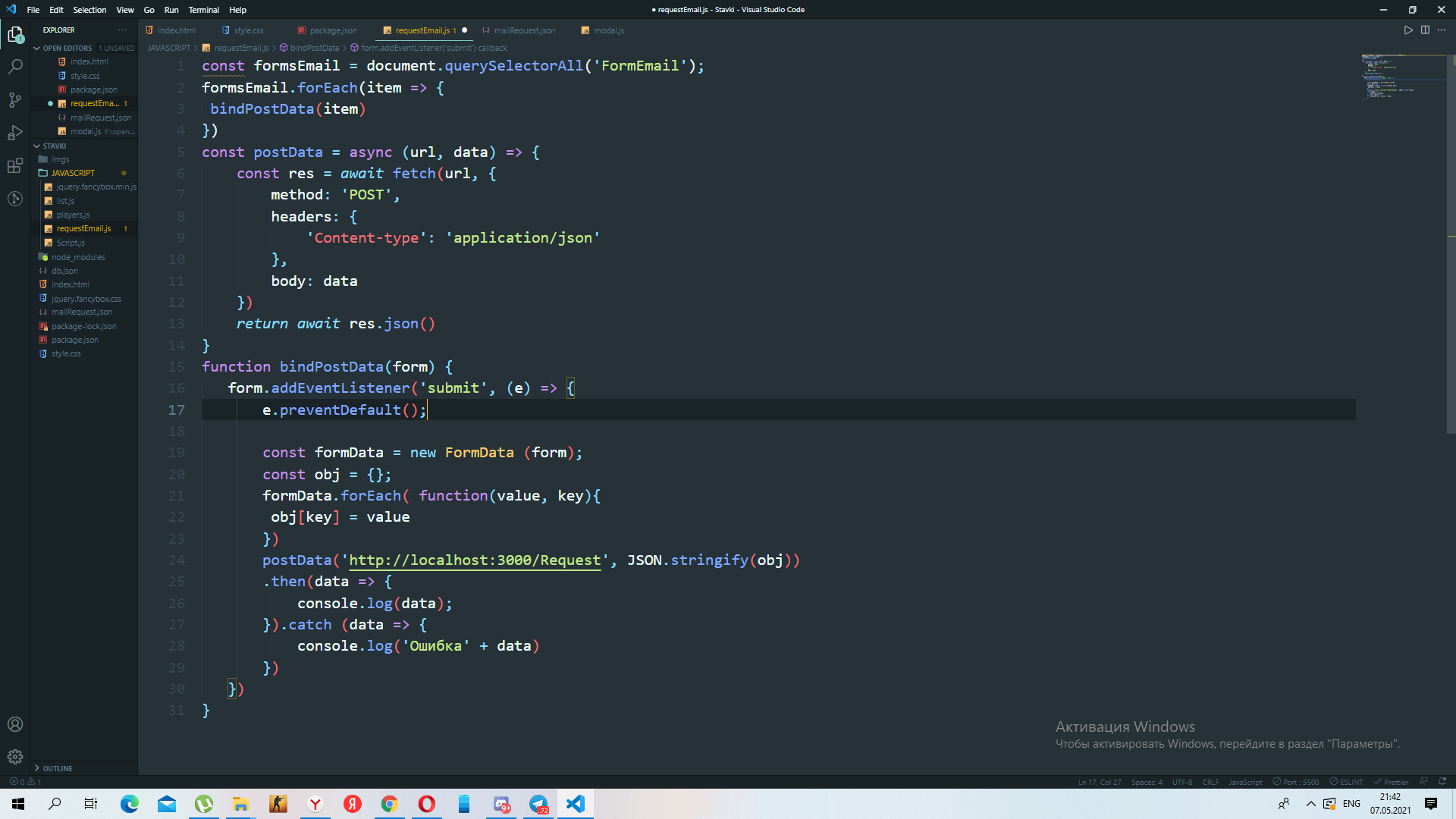The height and width of the screenshot is (819, 1456).
Task: Open the File menu
Action: click(33, 10)
